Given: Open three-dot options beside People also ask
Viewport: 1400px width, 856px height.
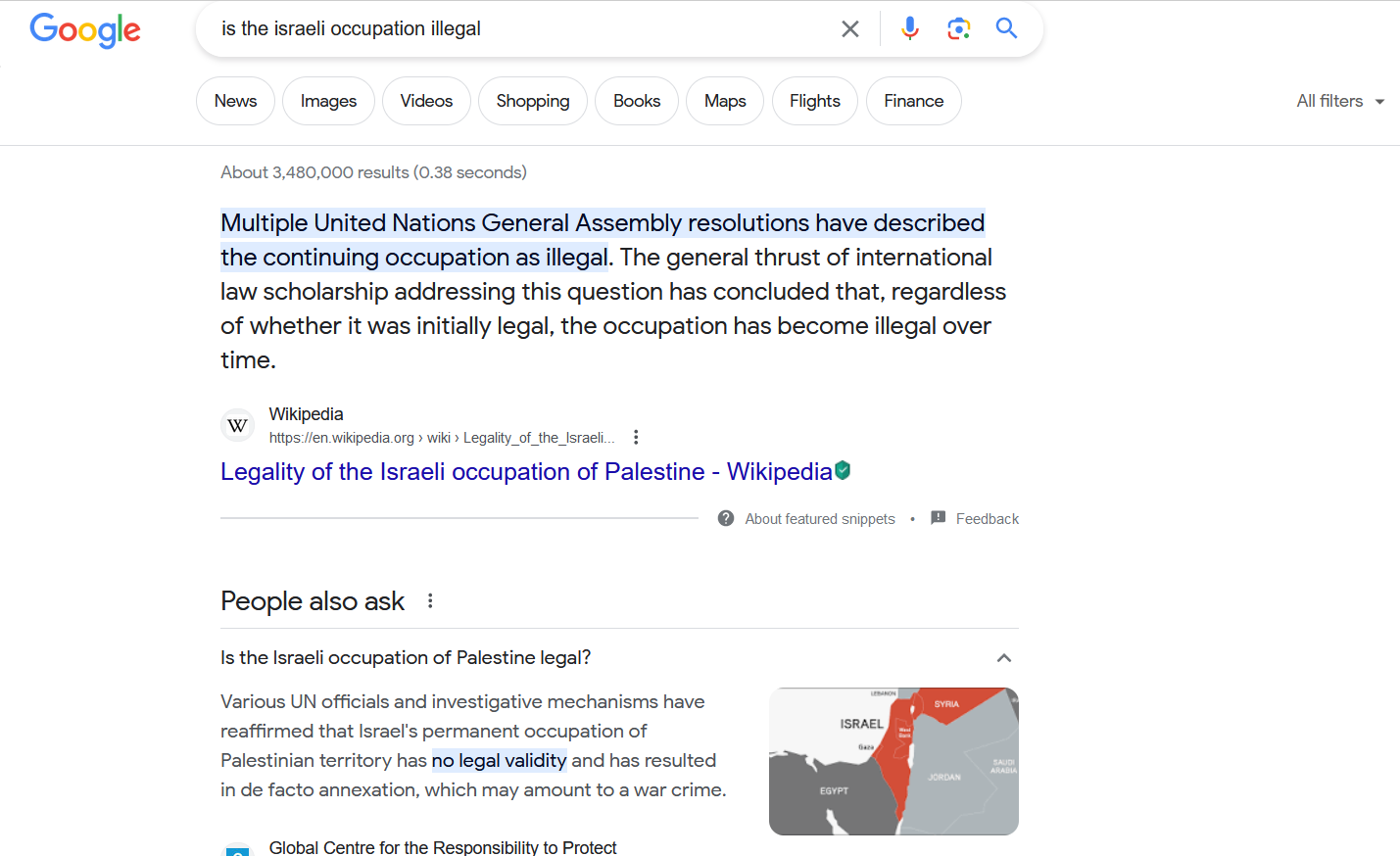Looking at the screenshot, I should coord(430,600).
